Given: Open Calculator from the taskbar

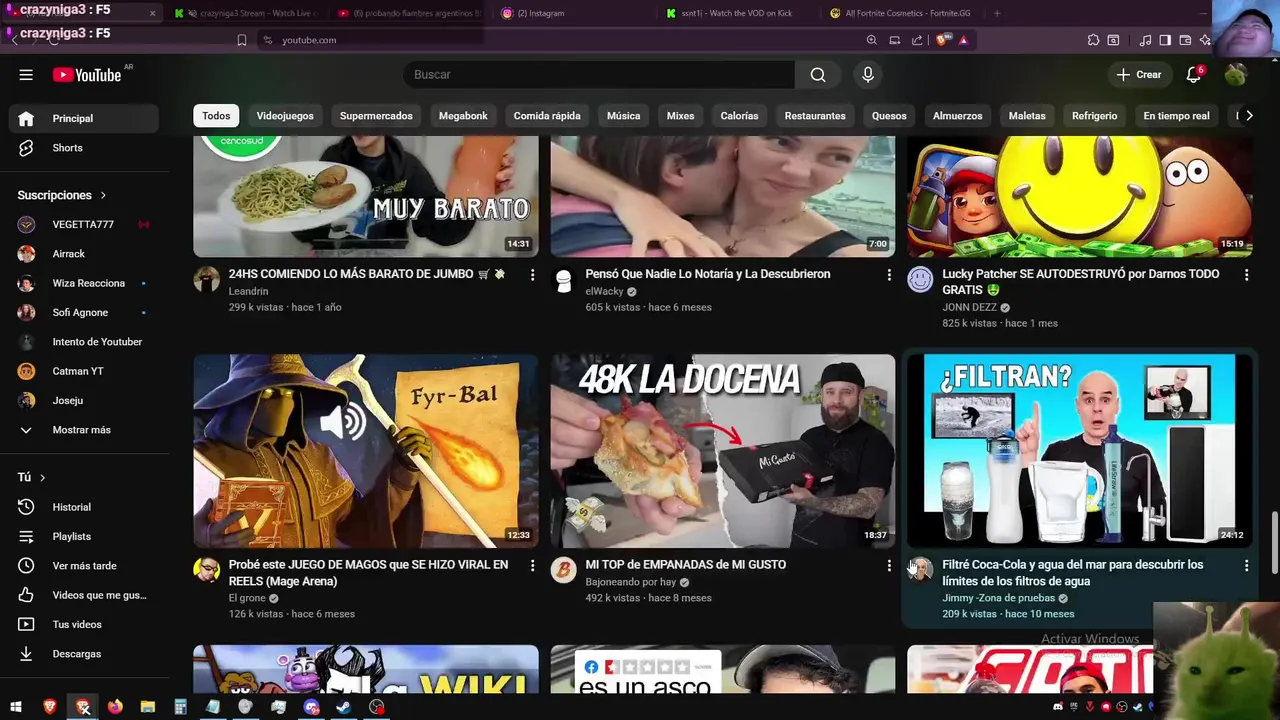Looking at the screenshot, I should pos(181,707).
